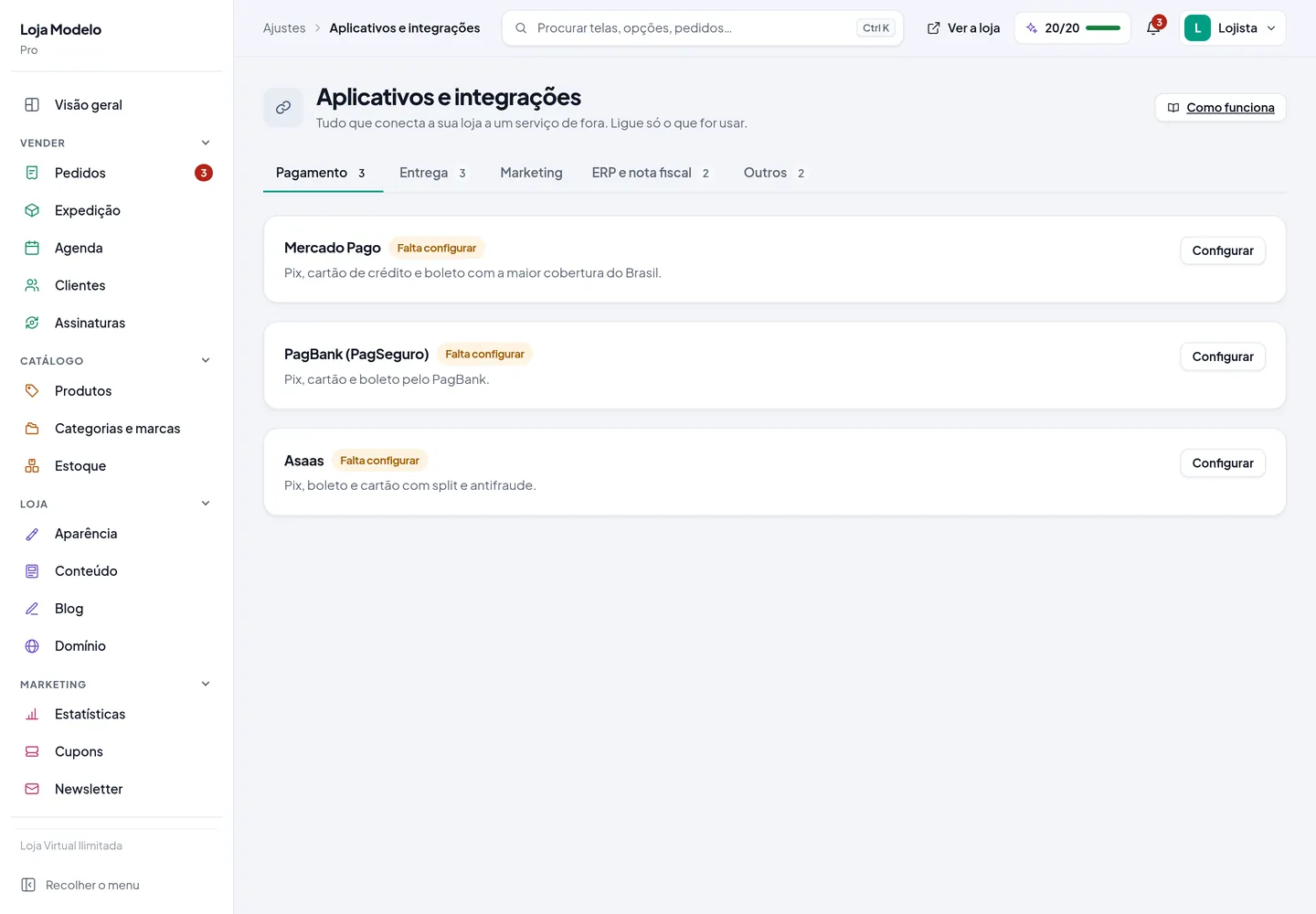
Task: Click the Ver a loja button
Action: pos(963,28)
